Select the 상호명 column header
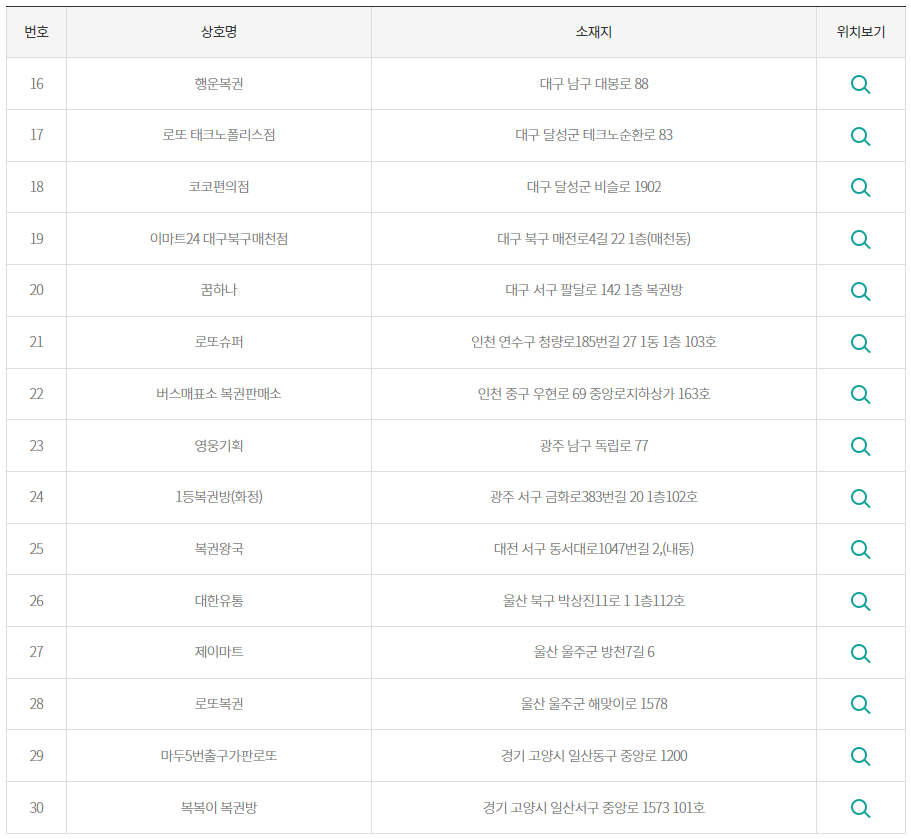911x839 pixels. (x=219, y=32)
